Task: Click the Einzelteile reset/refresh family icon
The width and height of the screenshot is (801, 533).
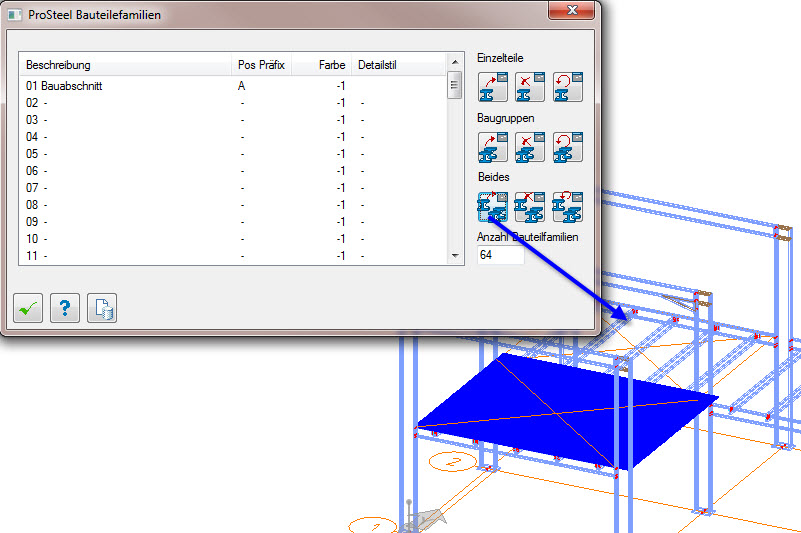Action: (x=568, y=87)
